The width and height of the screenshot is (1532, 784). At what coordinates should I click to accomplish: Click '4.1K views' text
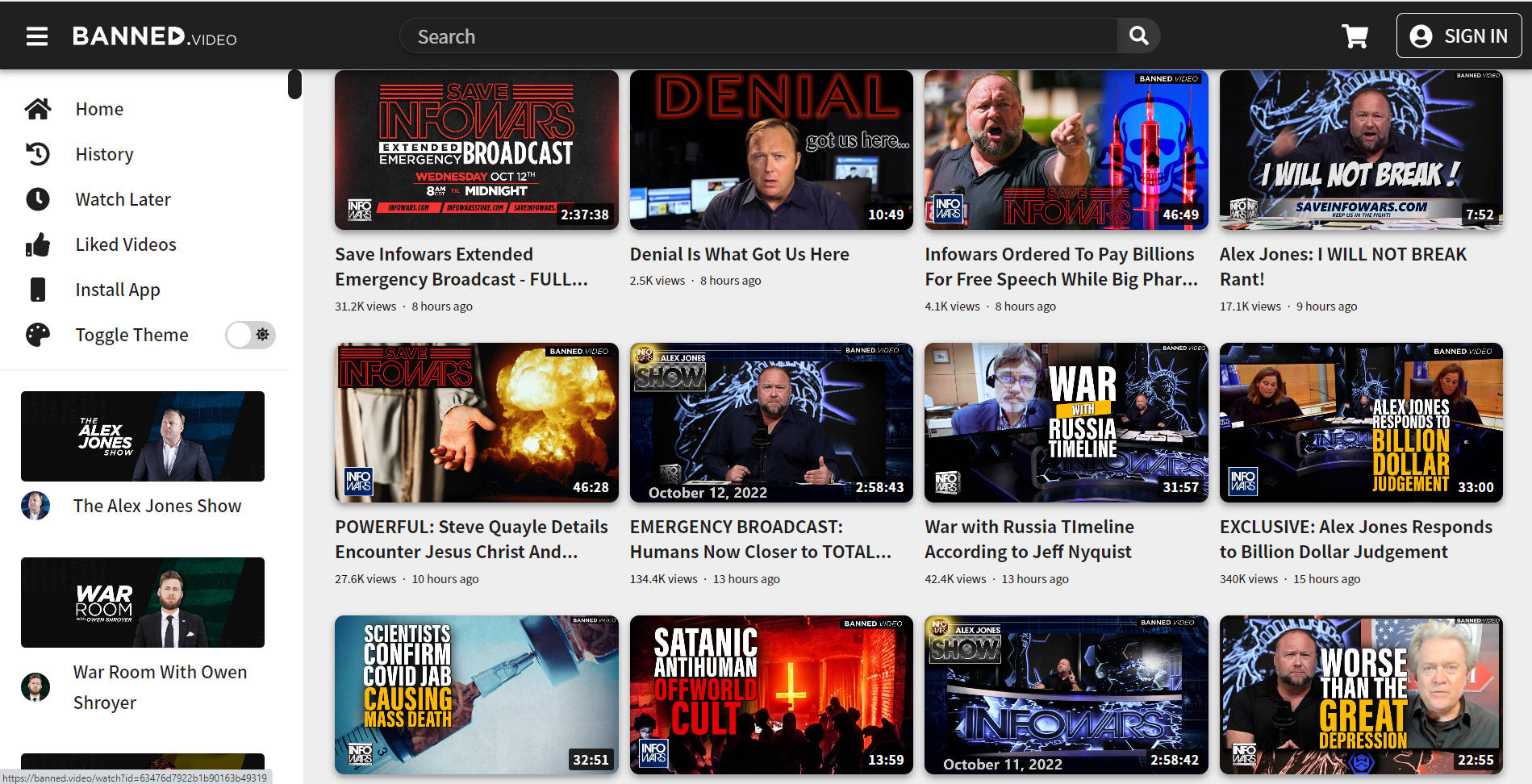pos(952,307)
